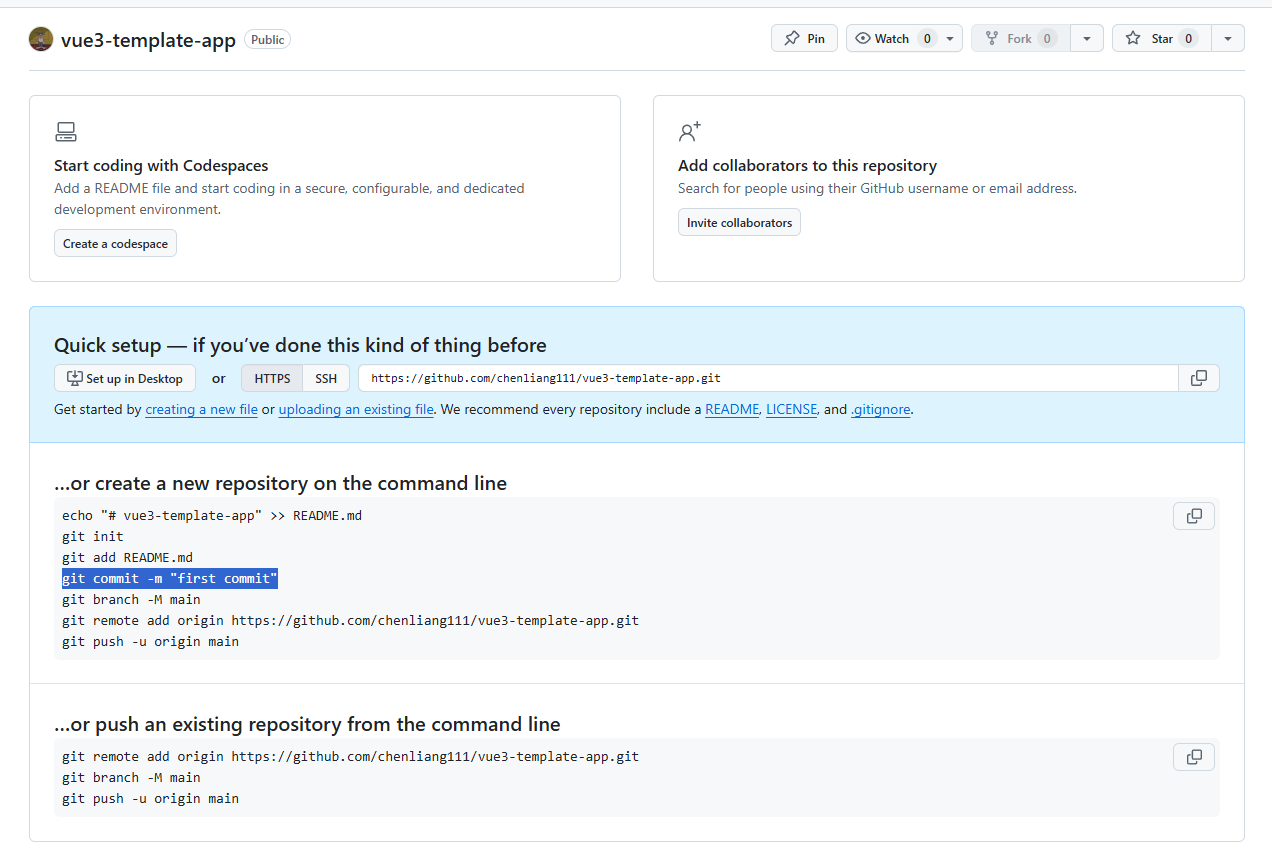The height and width of the screenshot is (844, 1272).
Task: Copy the HTTPS clone URL
Action: click(1199, 378)
